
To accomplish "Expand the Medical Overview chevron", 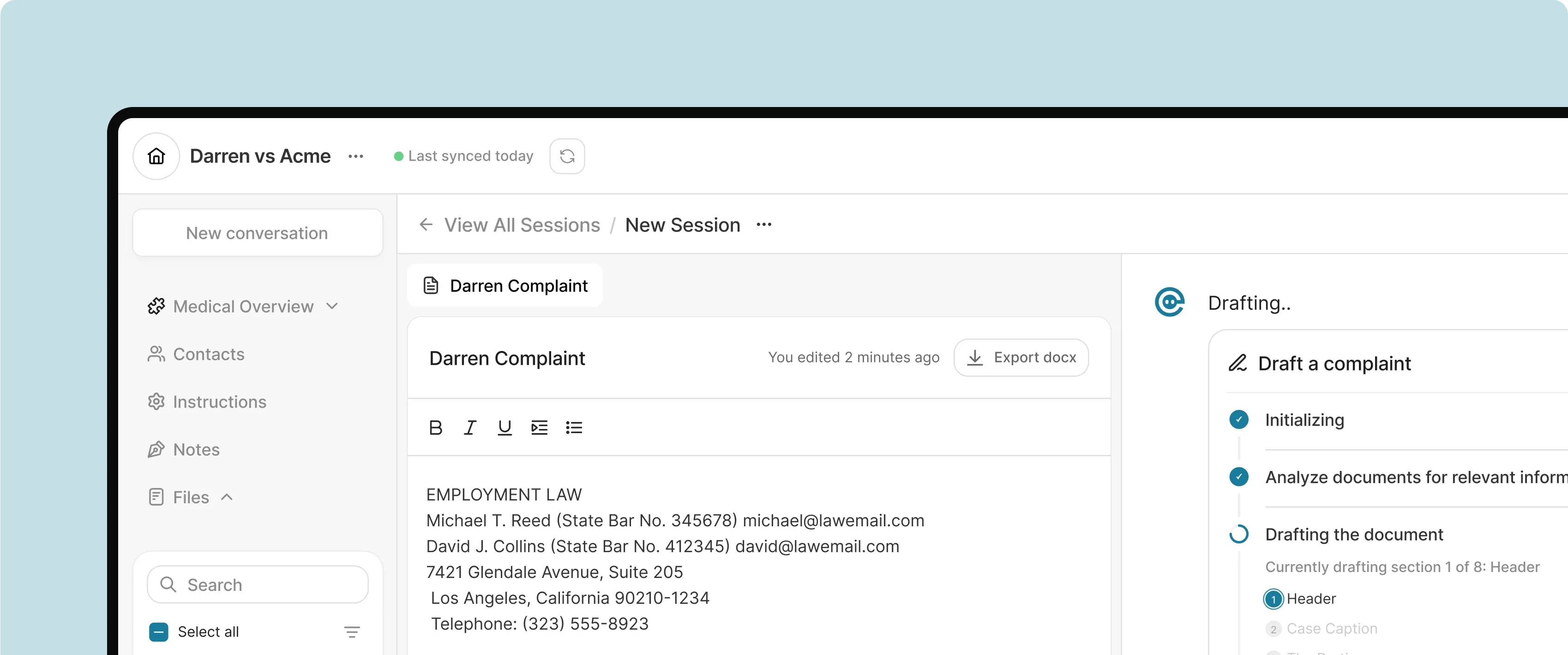I will [x=332, y=306].
